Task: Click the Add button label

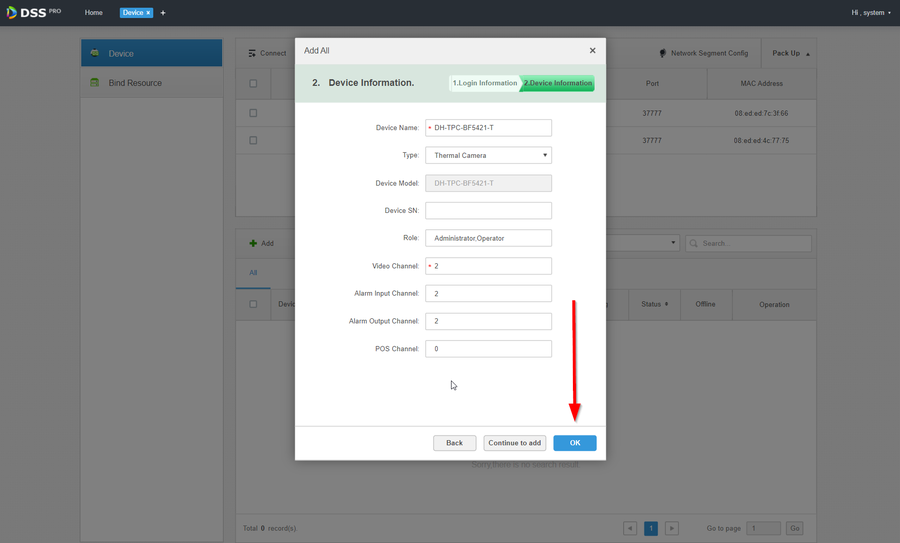Action: (267, 243)
